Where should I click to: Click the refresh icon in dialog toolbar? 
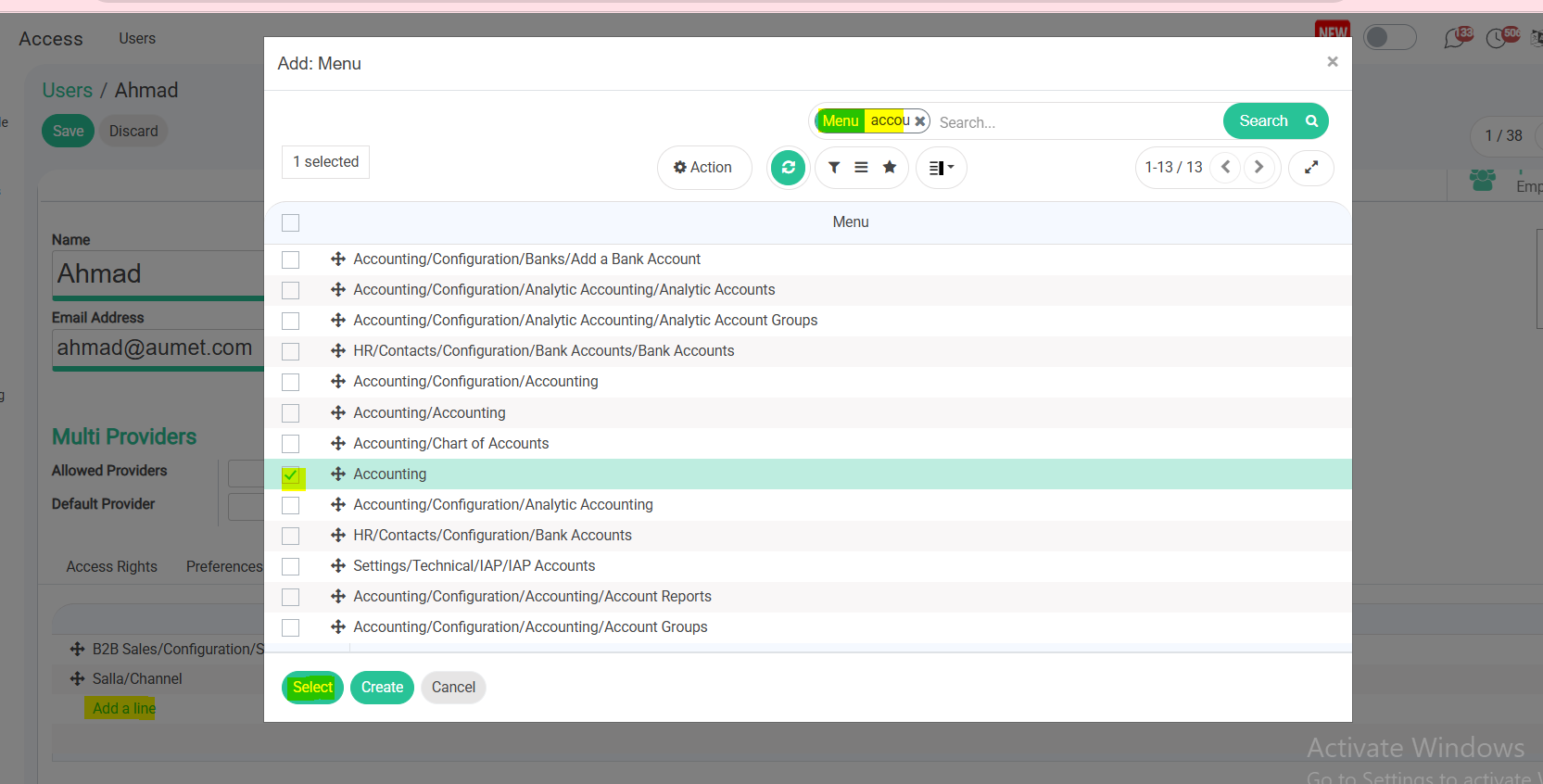[x=789, y=168]
